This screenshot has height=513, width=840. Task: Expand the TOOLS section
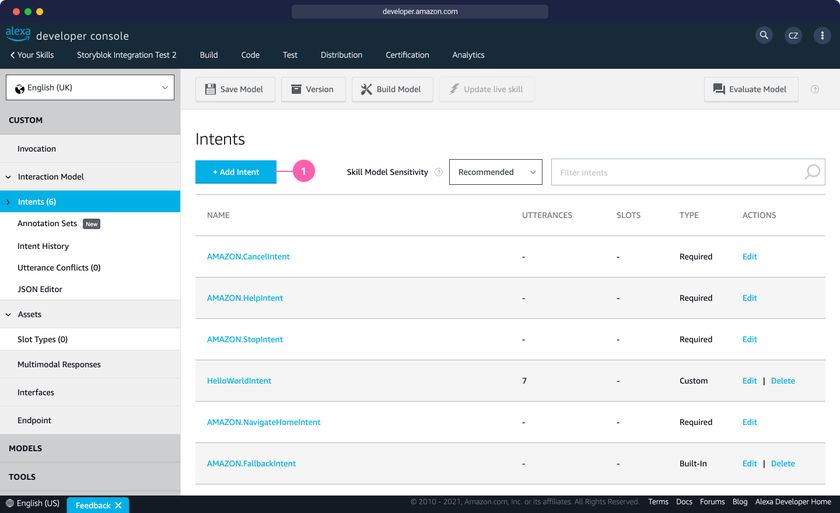coord(90,477)
